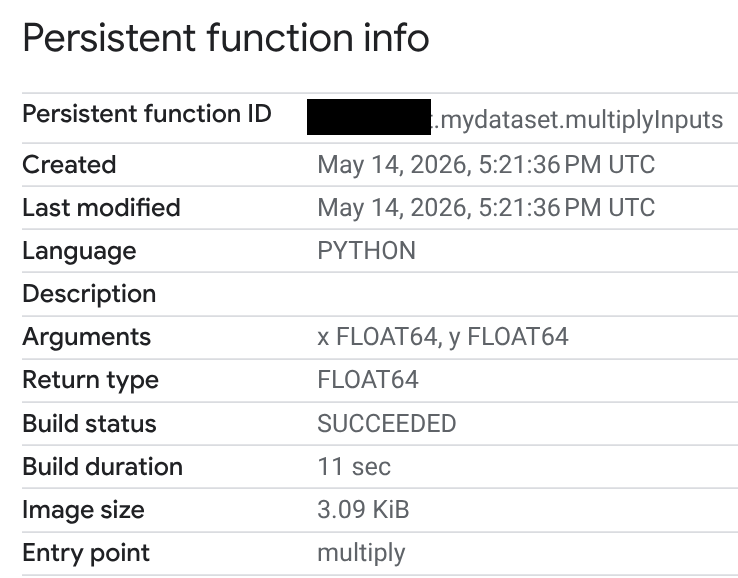Screen dimensions: 738x578
Task: Click the mydataset.multiplyInputs function ID value
Action: [x=577, y=120]
